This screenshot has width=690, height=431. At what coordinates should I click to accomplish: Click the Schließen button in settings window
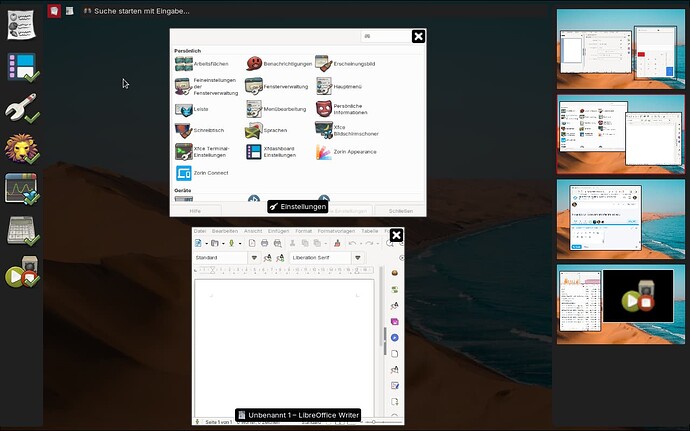pyautogui.click(x=400, y=211)
